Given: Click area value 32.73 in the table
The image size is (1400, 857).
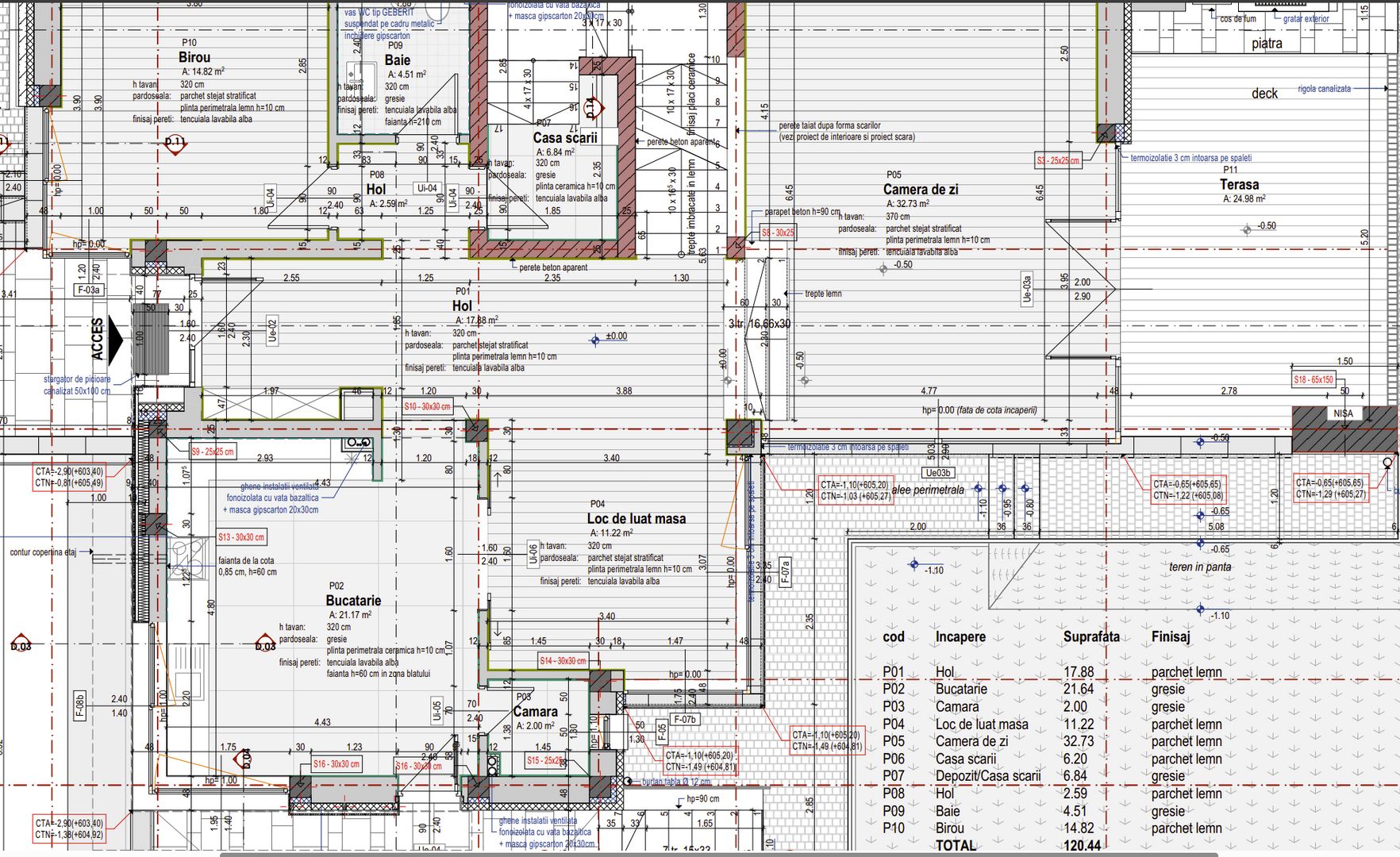Looking at the screenshot, I should pyautogui.click(x=1079, y=741).
